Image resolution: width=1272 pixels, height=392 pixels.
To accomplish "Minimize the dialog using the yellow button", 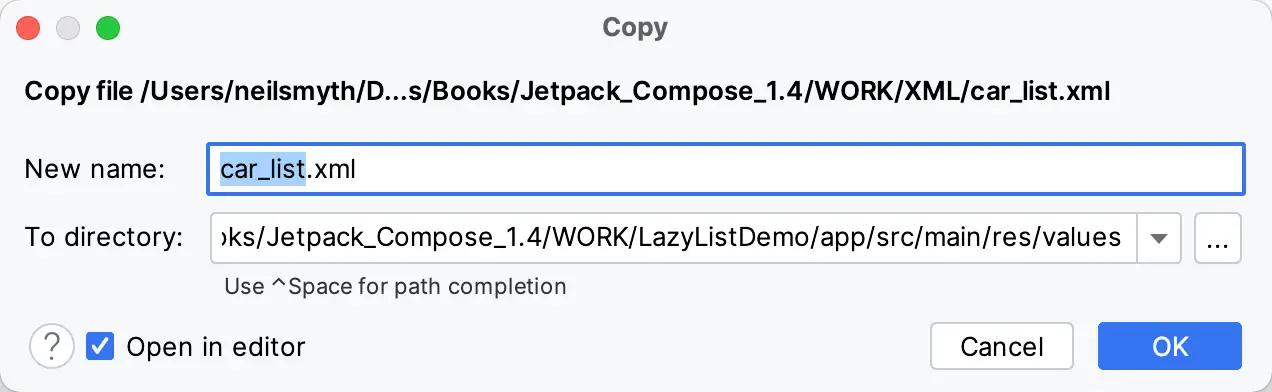I will (68, 28).
